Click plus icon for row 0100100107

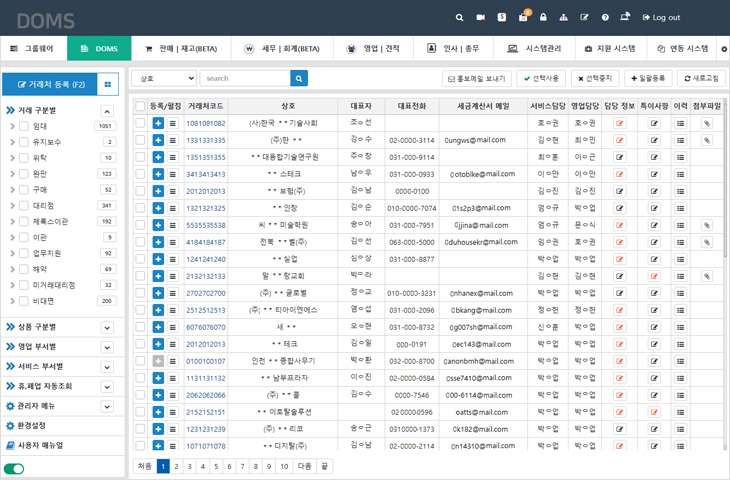click(158, 361)
